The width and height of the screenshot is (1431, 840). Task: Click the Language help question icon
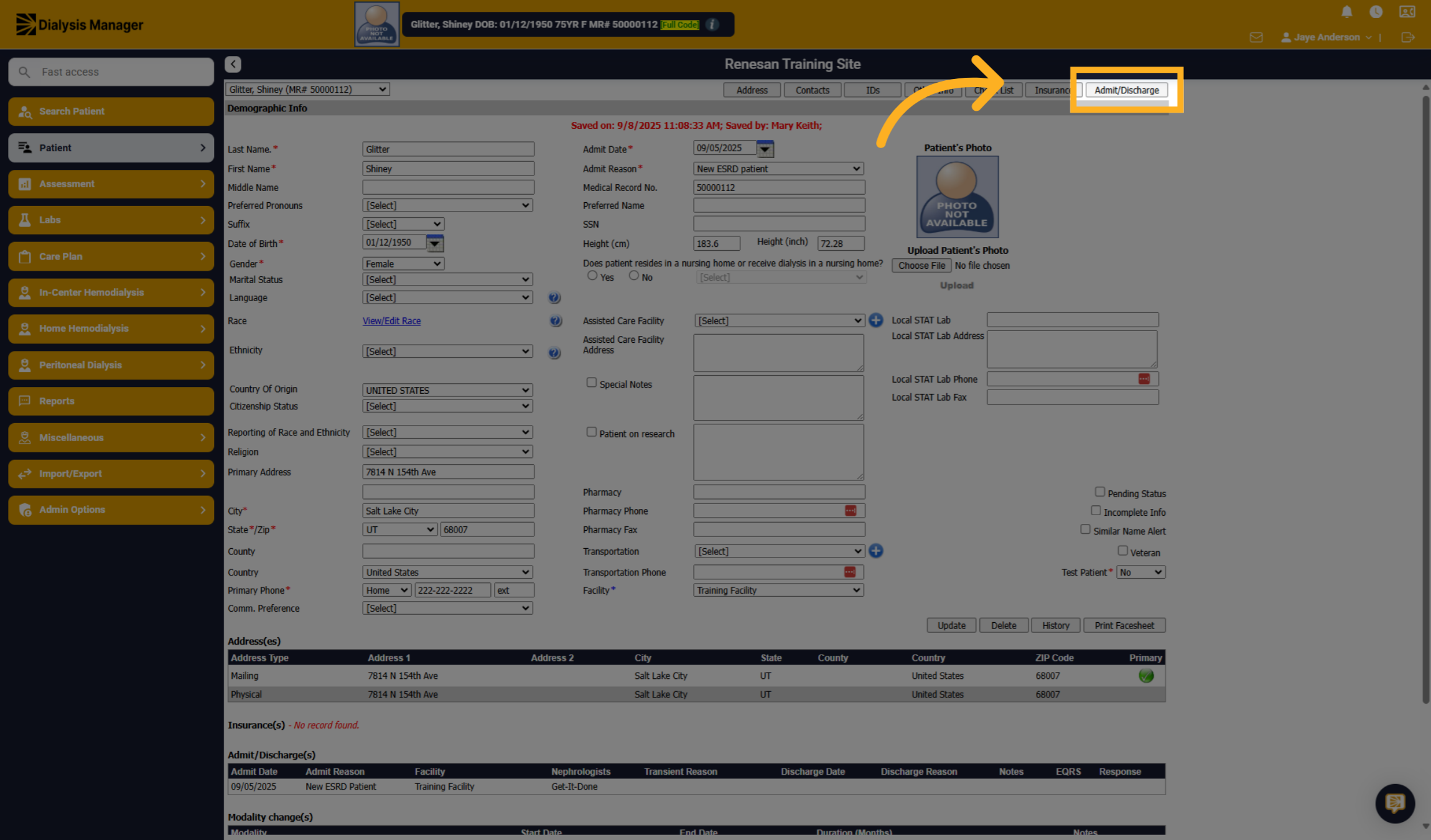coord(554,297)
